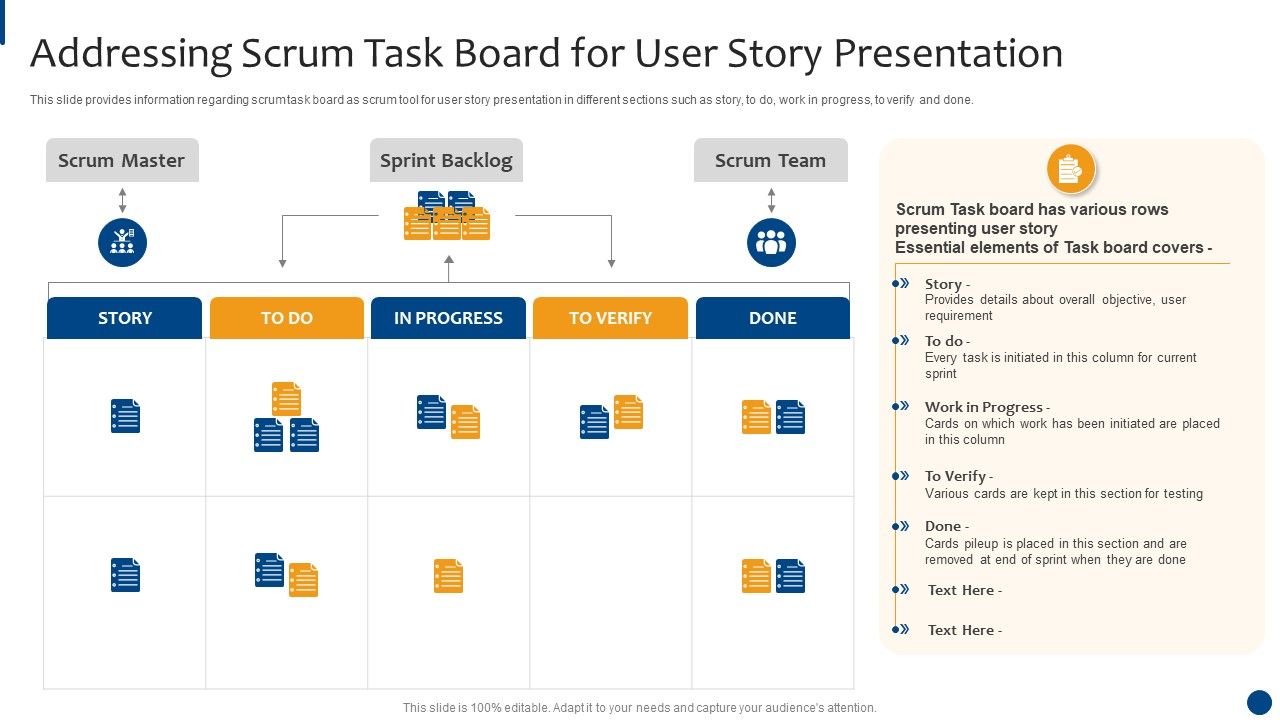Click the To Do two-card stack, second row
Screen dimensions: 1280x720
tap(287, 575)
